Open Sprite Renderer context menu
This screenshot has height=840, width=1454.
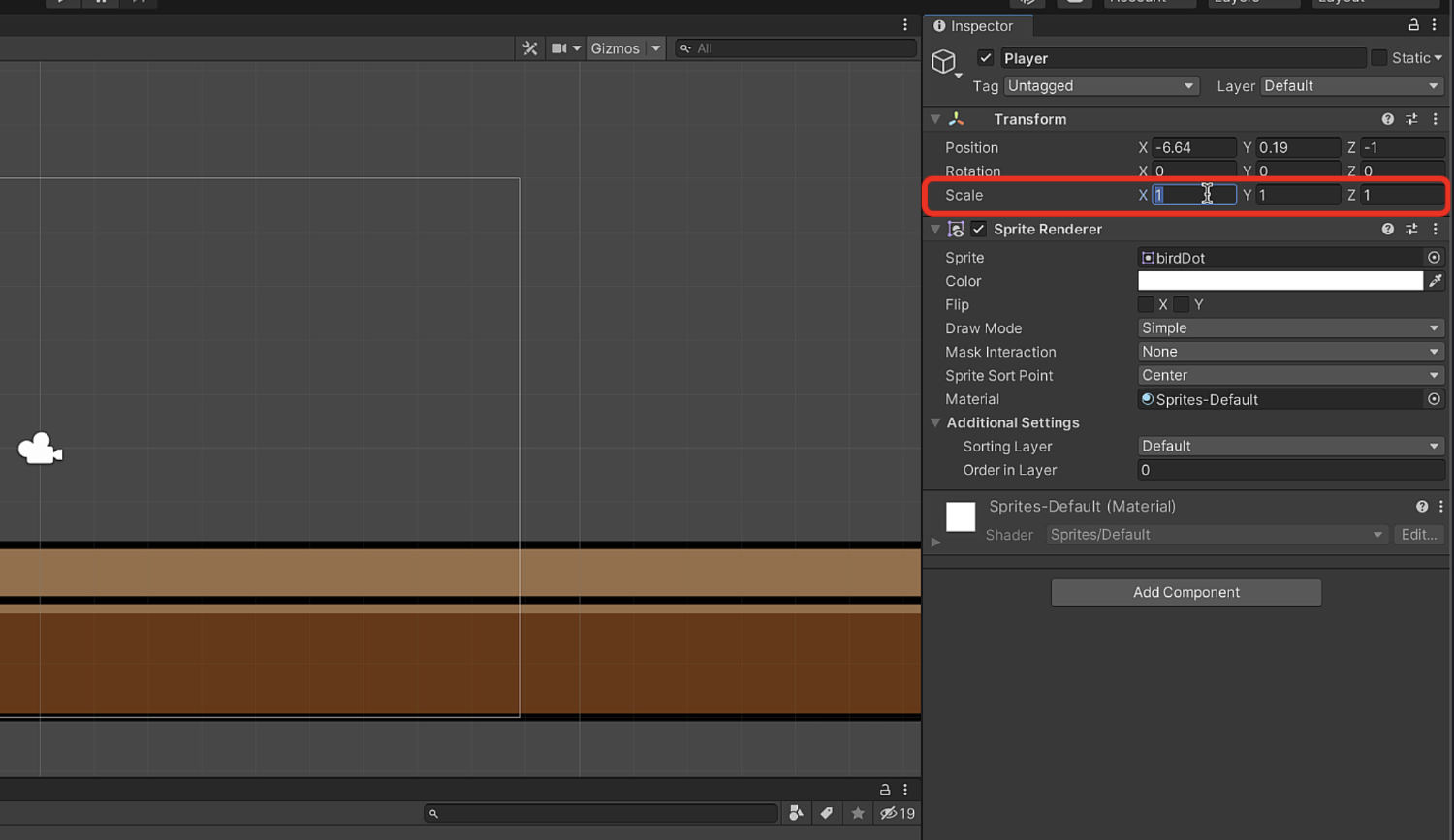1436,229
